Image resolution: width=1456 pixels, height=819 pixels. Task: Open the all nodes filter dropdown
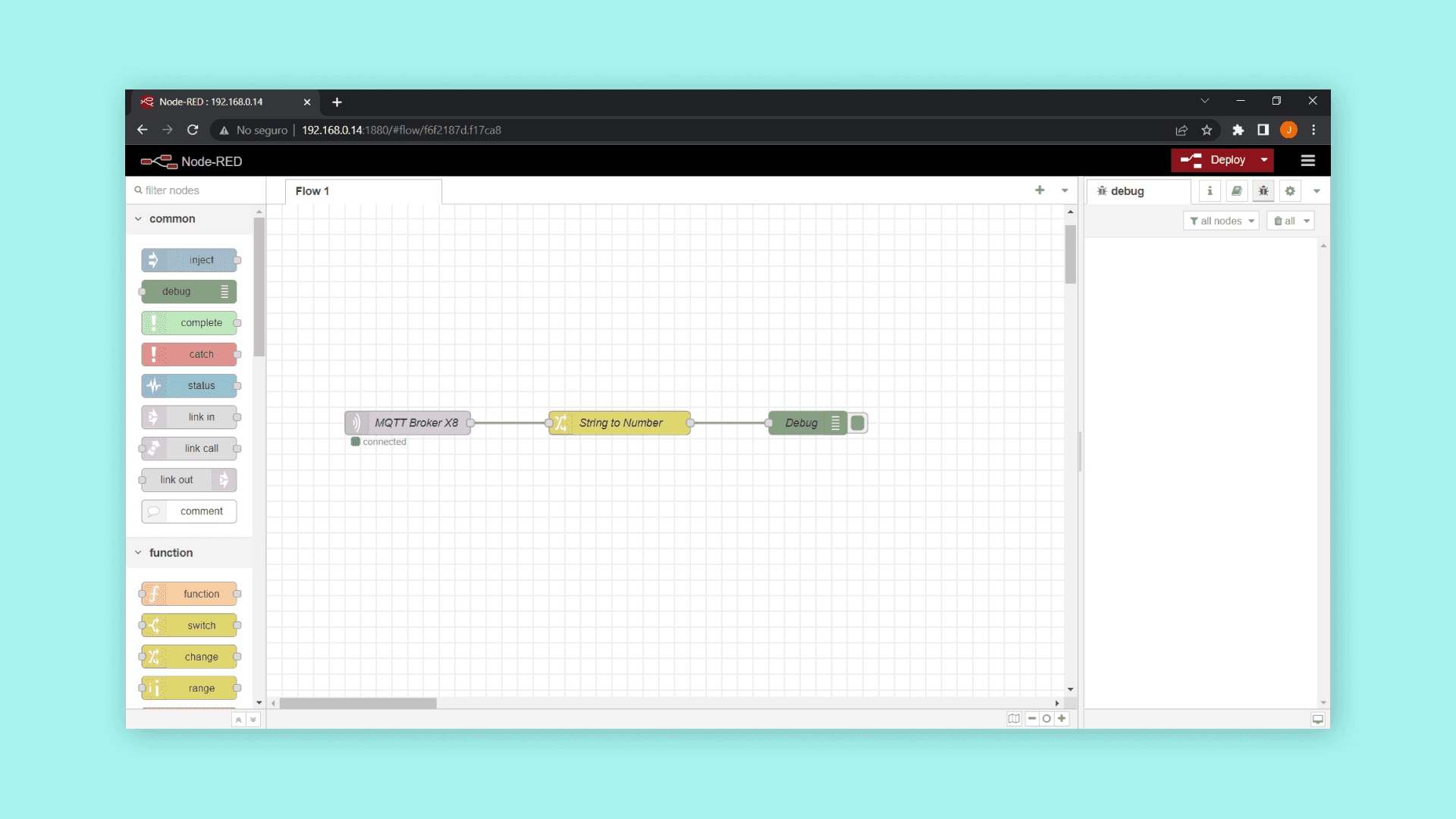pos(1221,221)
